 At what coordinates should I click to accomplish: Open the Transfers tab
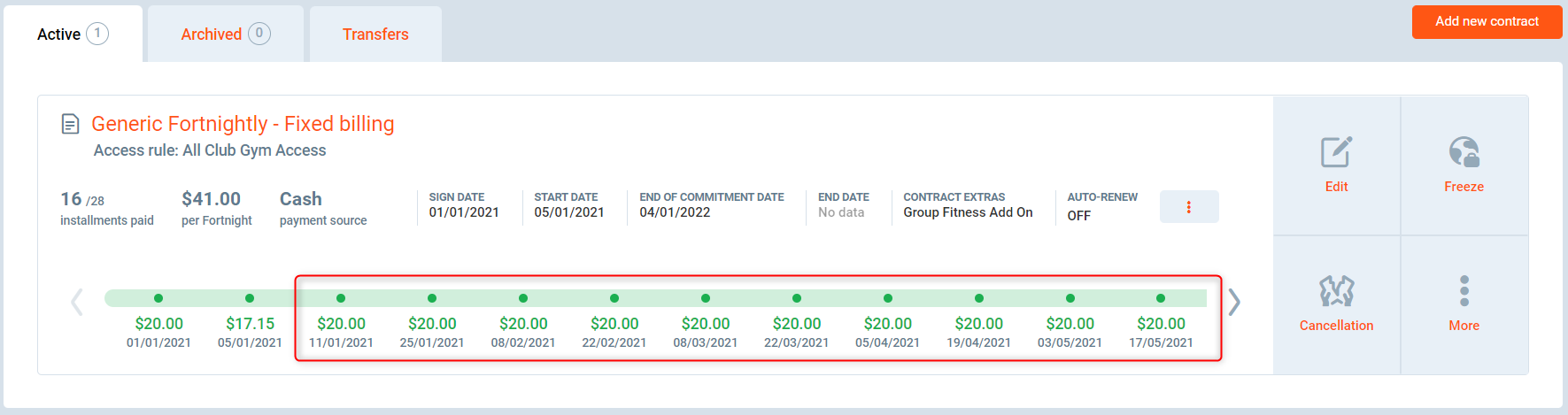pyautogui.click(x=375, y=35)
